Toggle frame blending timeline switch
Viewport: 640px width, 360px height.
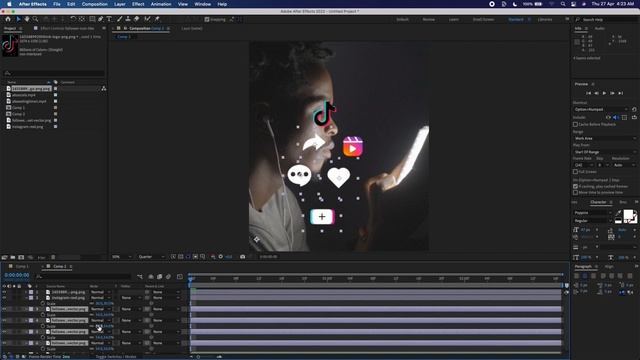(160, 277)
